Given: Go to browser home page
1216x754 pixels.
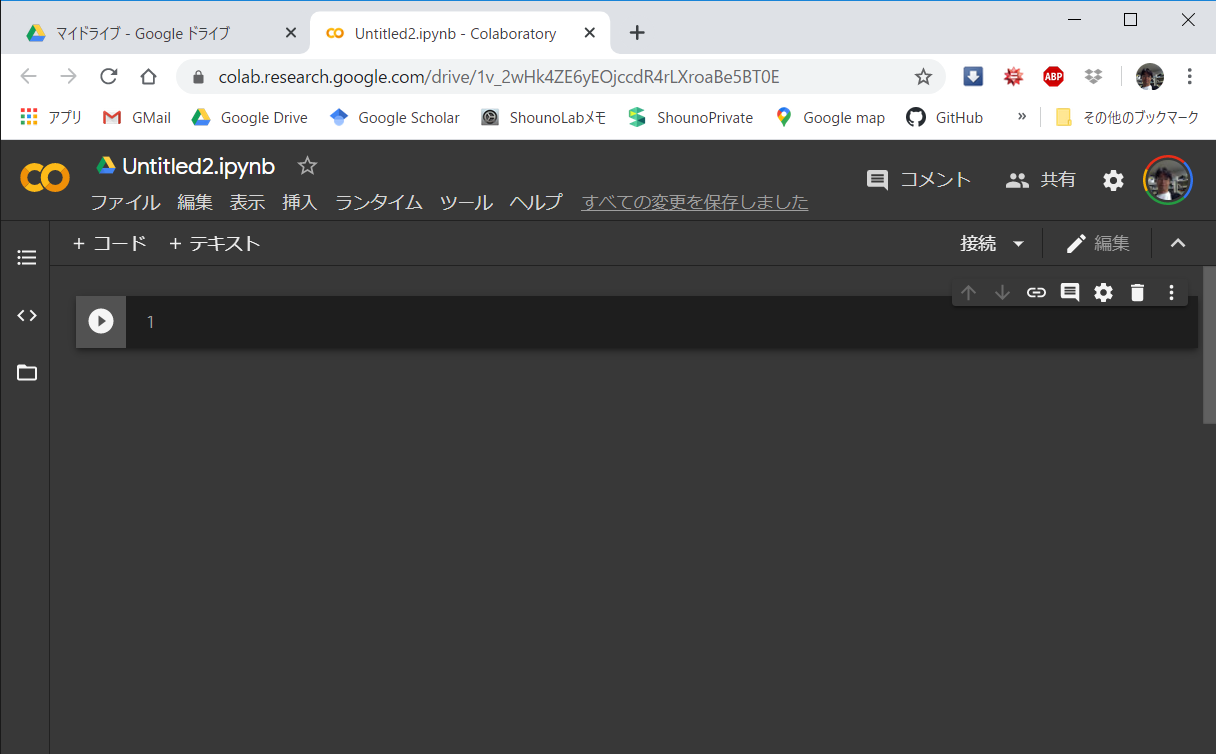Looking at the screenshot, I should point(148,77).
